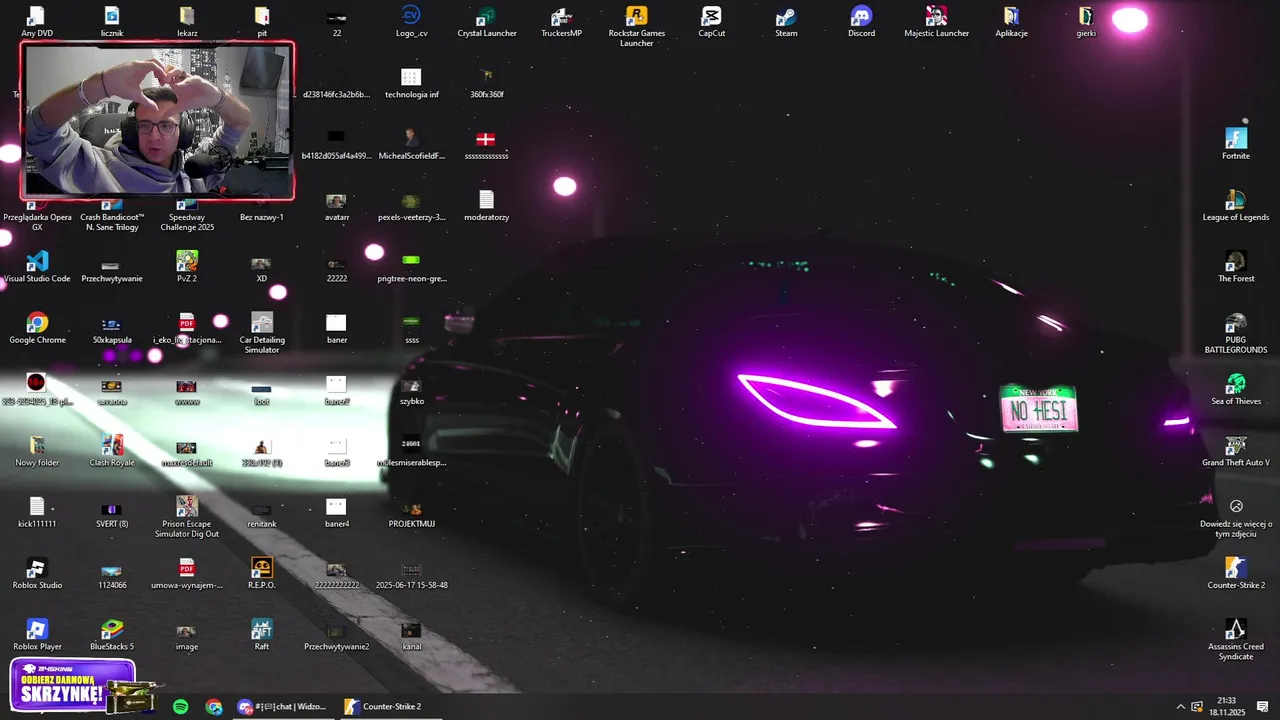The image size is (1280, 720).
Task: Open the lekarz folder
Action: click(x=187, y=22)
